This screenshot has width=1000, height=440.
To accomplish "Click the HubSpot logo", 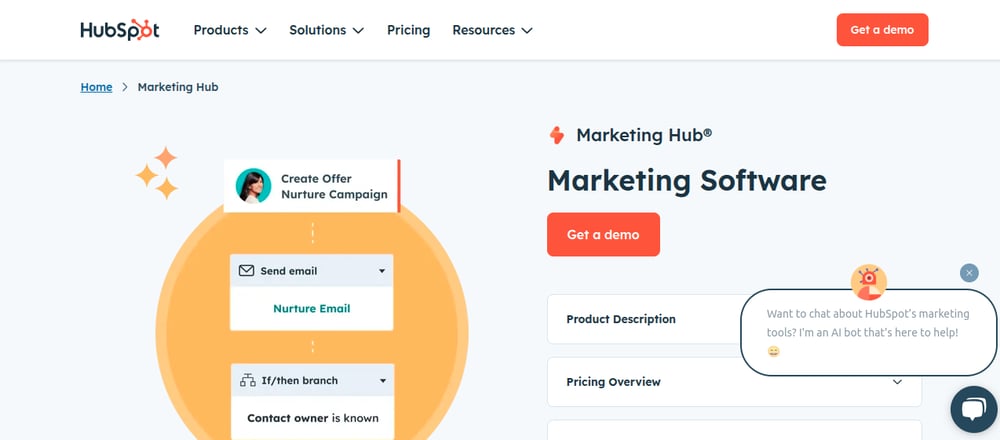I will click(119, 30).
